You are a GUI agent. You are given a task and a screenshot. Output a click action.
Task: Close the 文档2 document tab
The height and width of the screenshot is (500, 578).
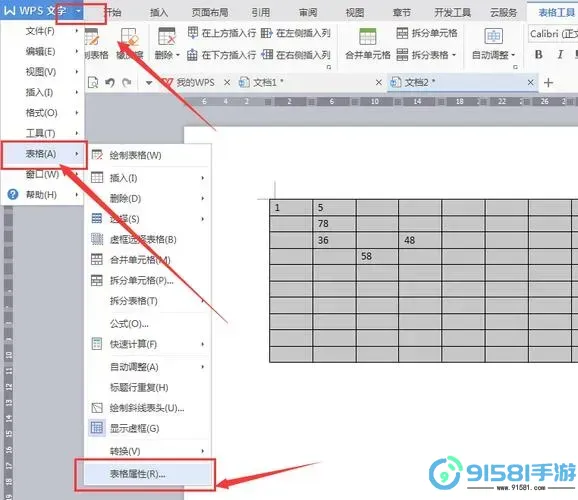[x=530, y=82]
